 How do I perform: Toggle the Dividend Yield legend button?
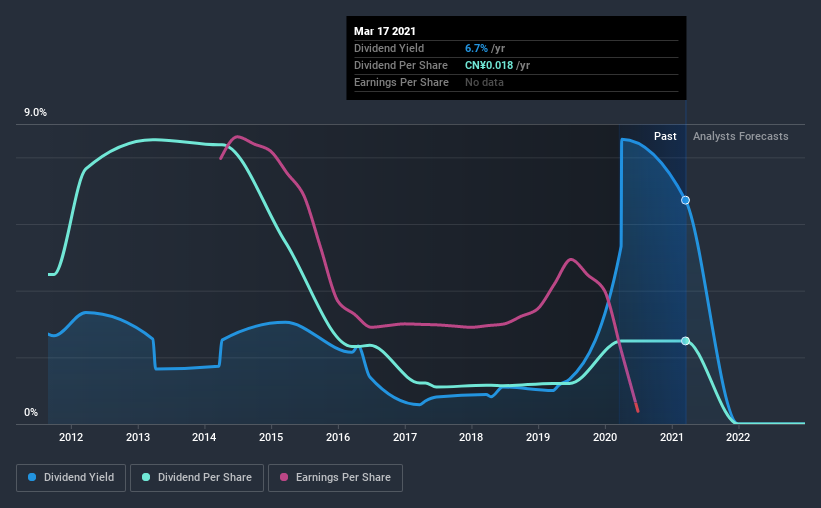[x=71, y=478]
